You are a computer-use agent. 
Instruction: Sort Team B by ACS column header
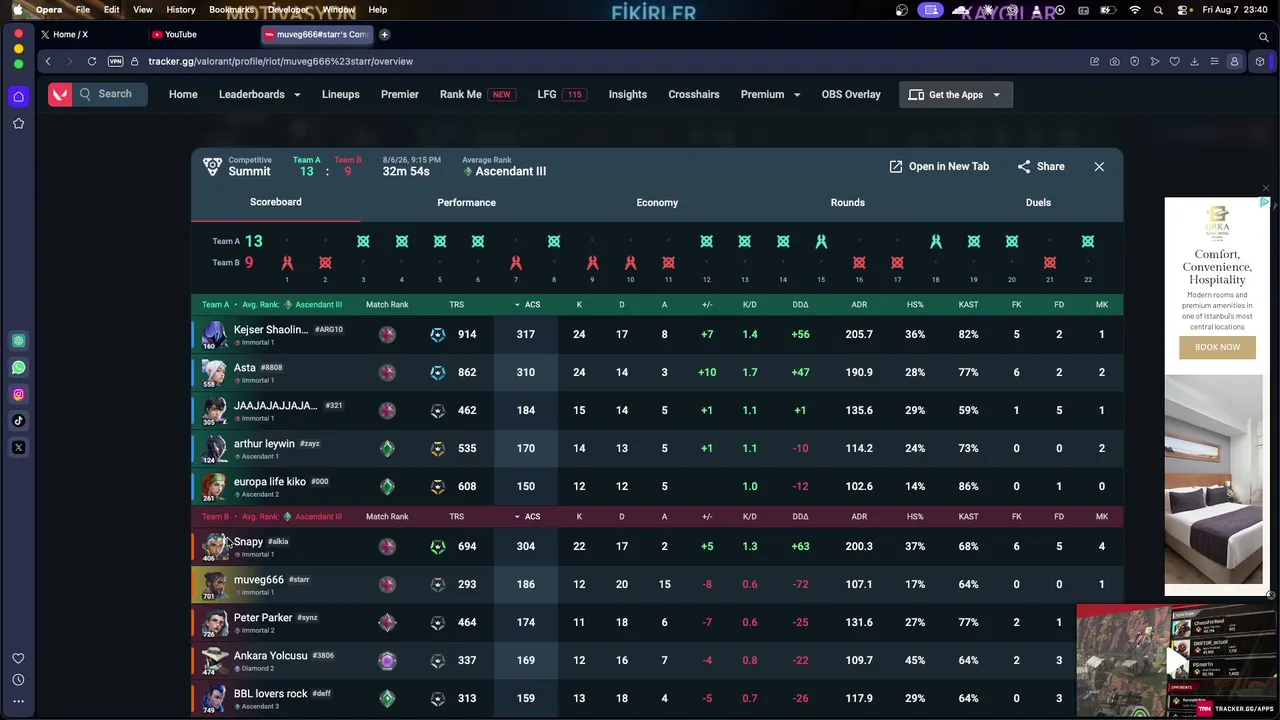pos(527,516)
